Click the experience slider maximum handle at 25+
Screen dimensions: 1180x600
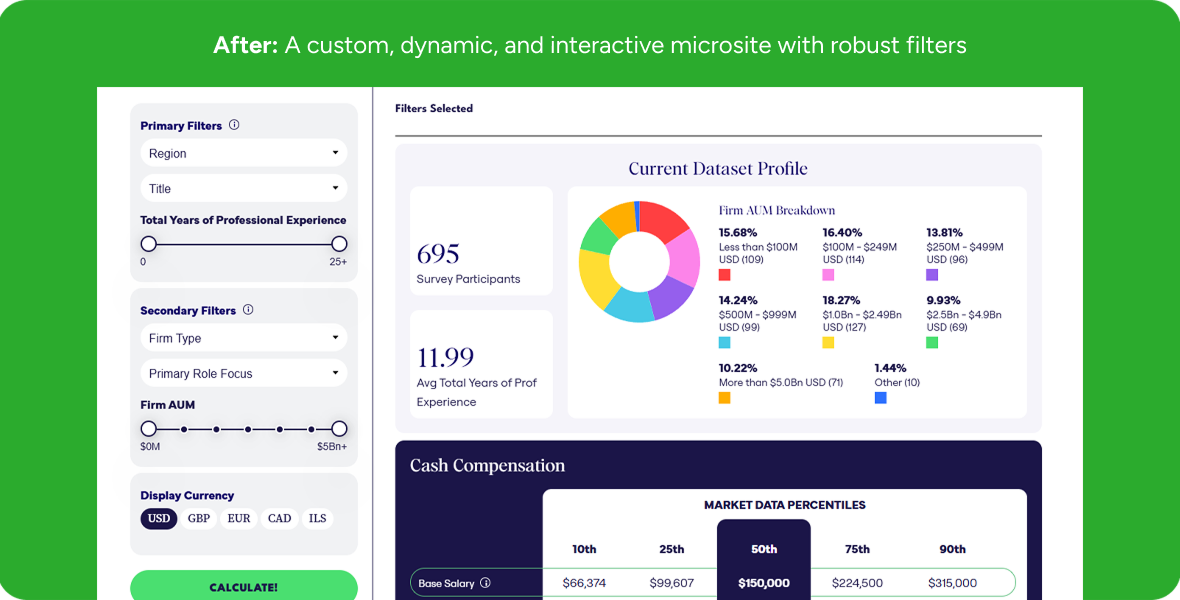339,244
